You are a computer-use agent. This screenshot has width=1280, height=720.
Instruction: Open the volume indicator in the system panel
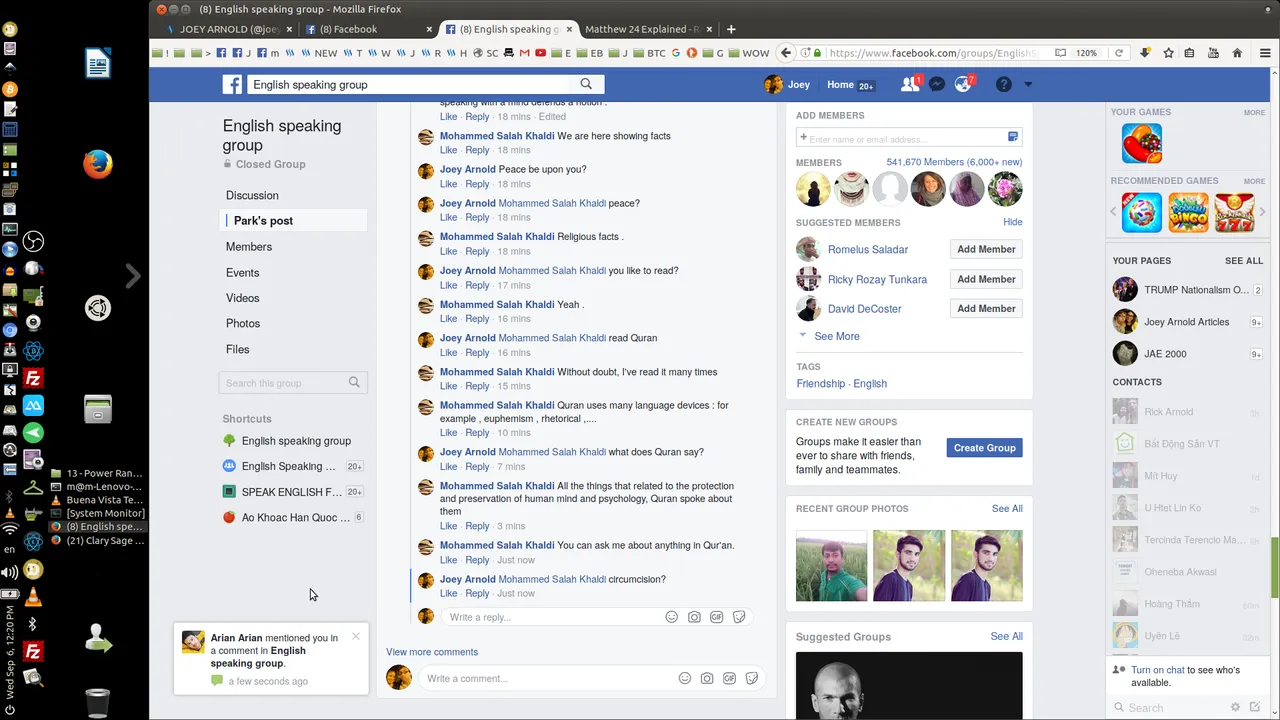10,573
